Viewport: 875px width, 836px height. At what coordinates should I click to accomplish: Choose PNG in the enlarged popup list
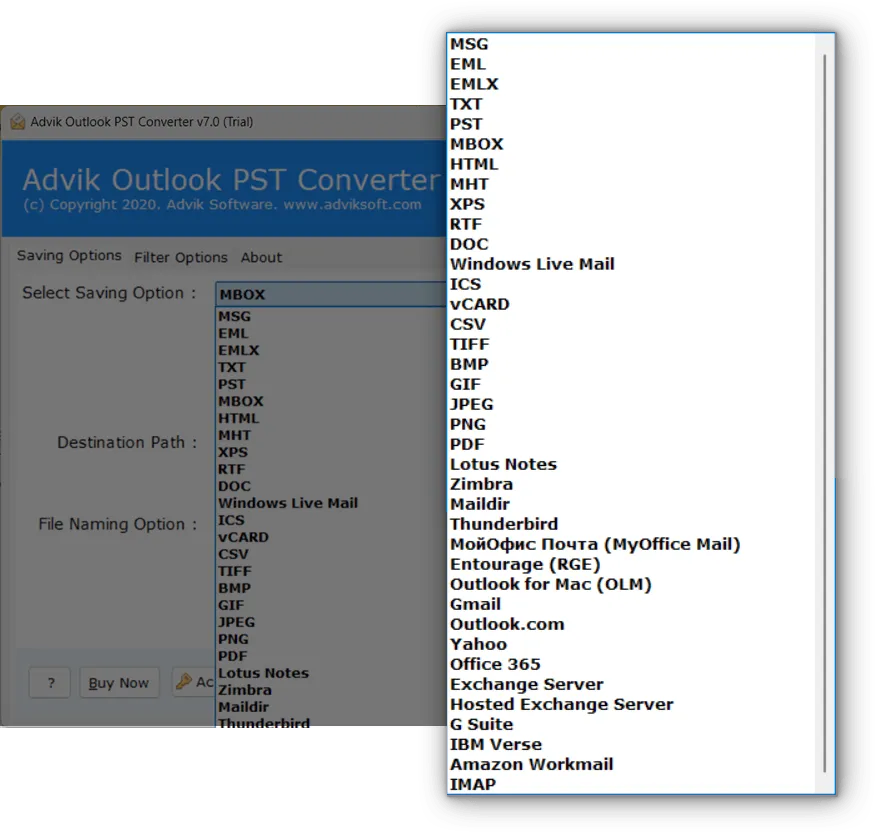tap(468, 424)
